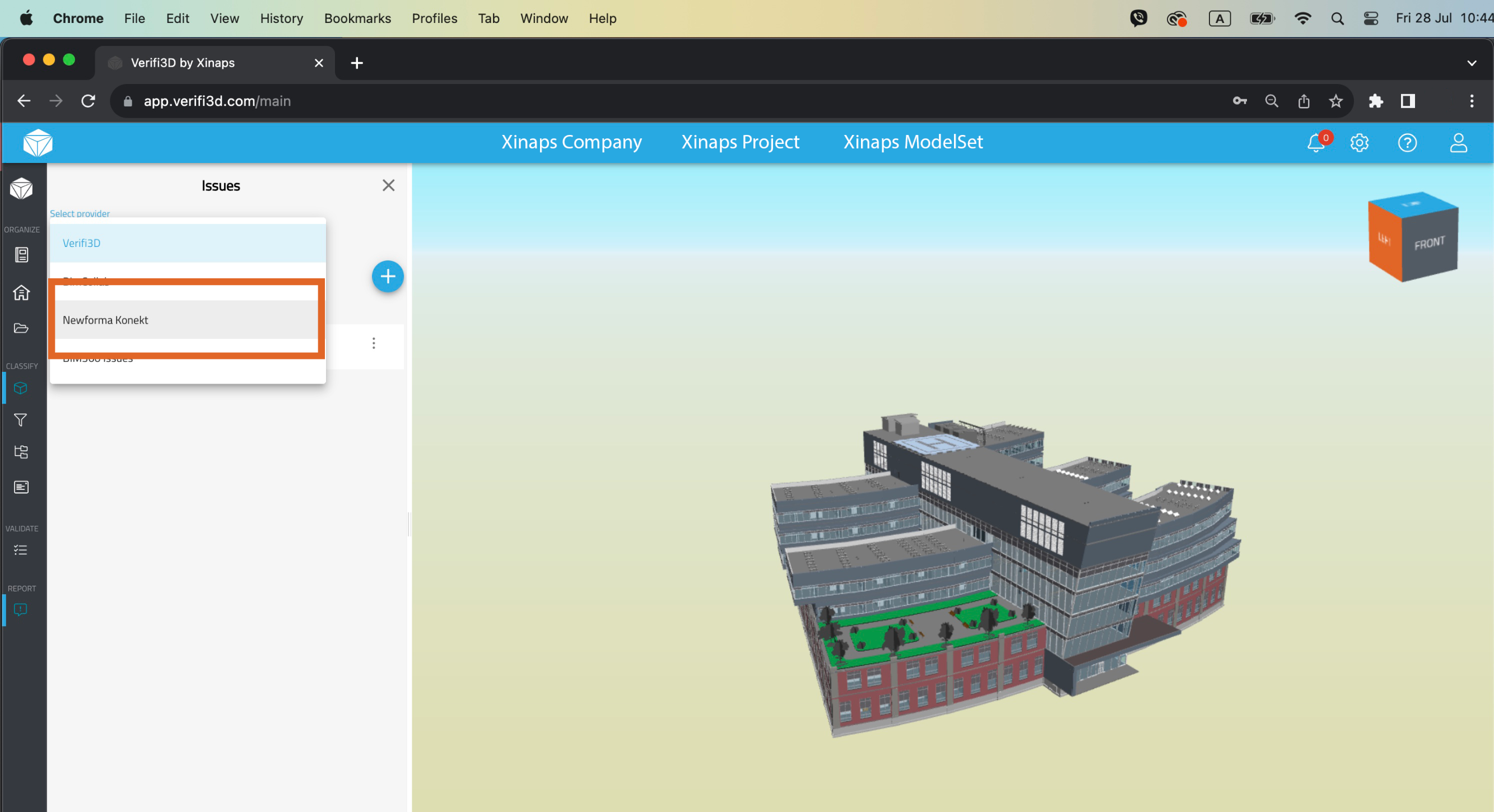Bookmark this page with star icon

(1335, 101)
